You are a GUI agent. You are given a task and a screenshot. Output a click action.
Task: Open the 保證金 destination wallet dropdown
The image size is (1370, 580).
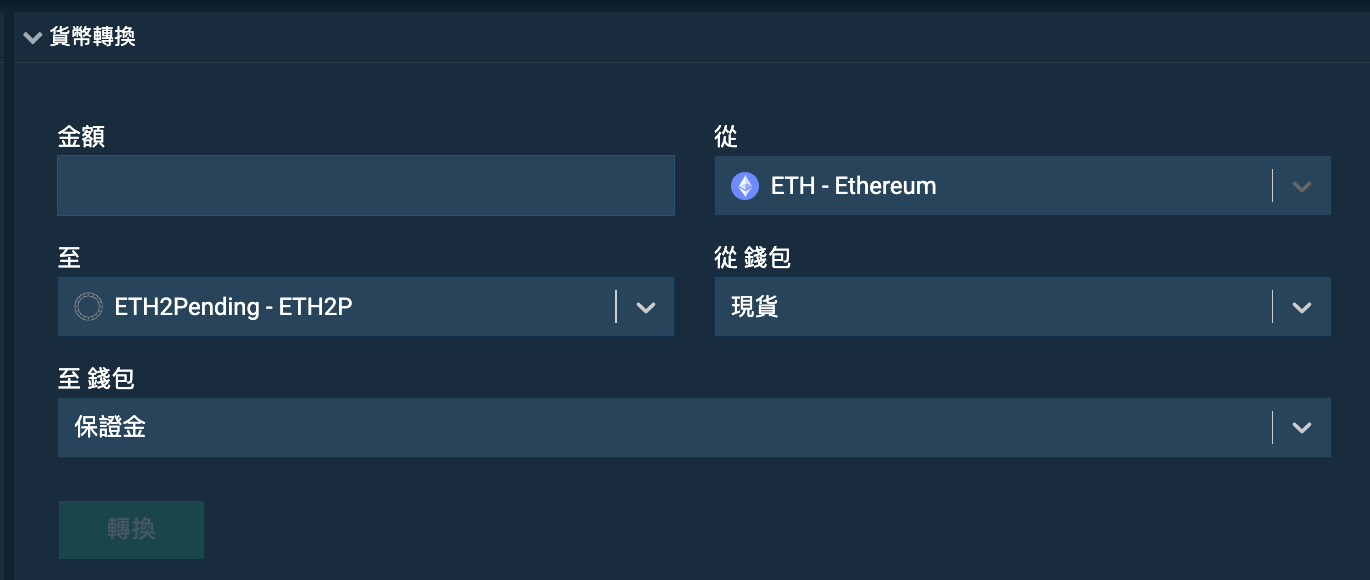[x=694, y=428]
